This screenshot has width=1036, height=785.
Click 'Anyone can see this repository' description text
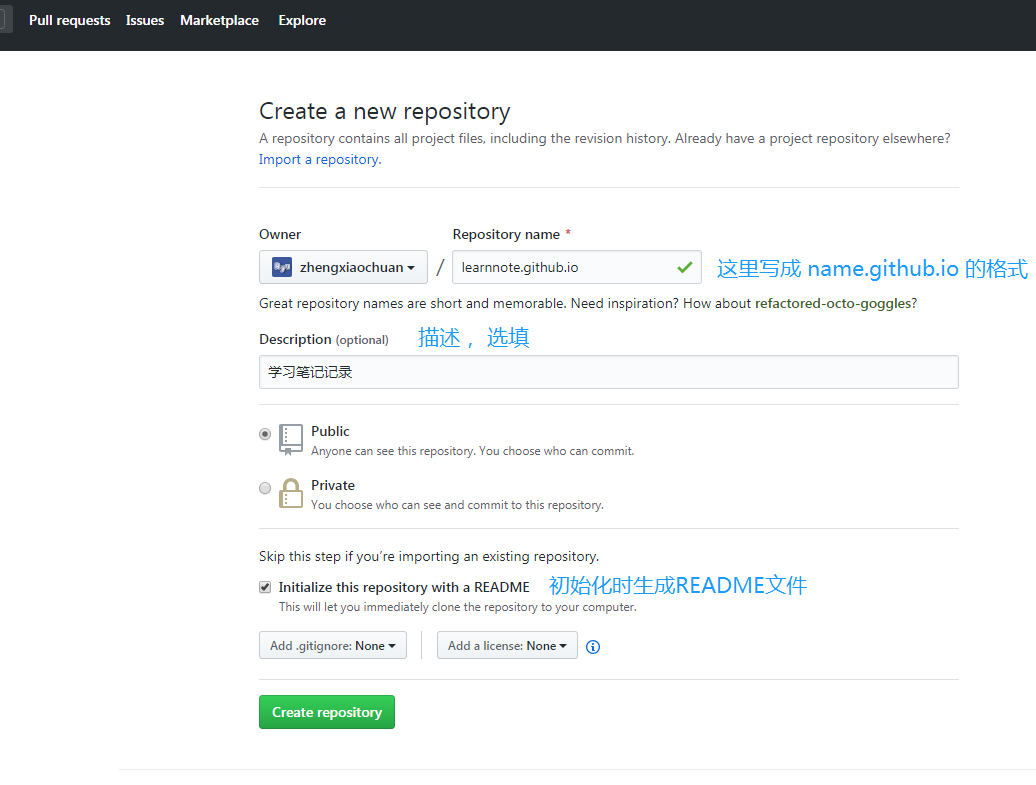tap(472, 451)
